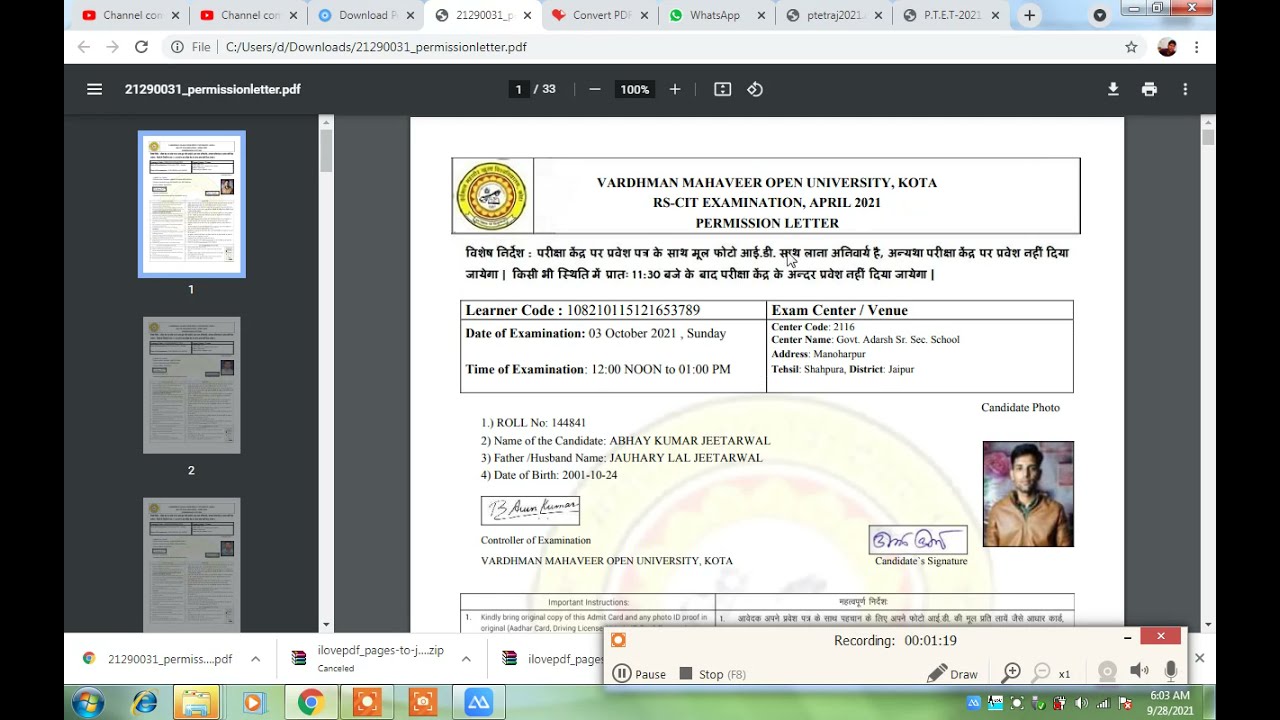The image size is (1280, 720).
Task: Close the Chrome downloads bar
Action: 1199,658
